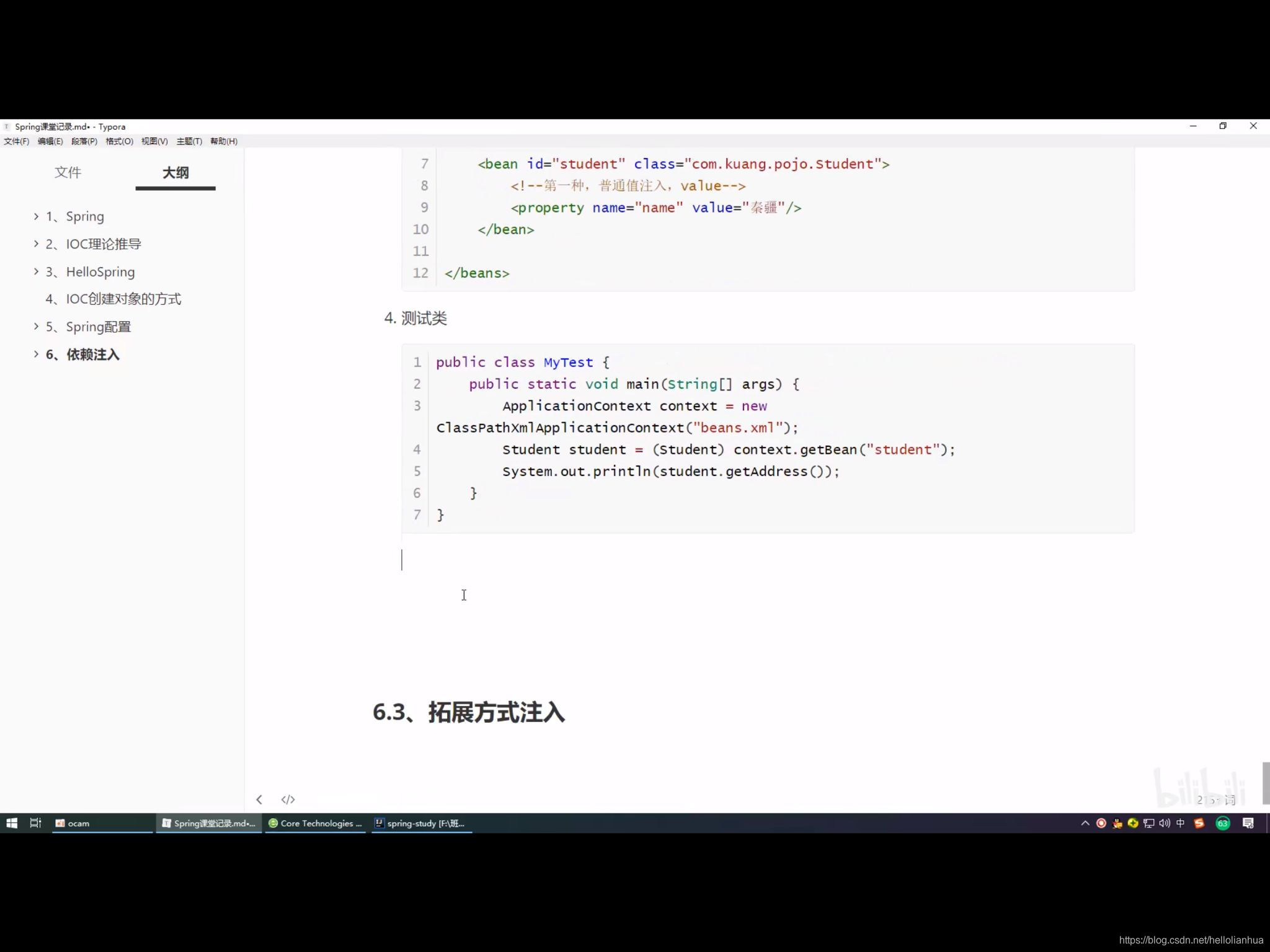1270x952 pixels.
Task: Open the 主题(T) menu
Action: click(189, 141)
